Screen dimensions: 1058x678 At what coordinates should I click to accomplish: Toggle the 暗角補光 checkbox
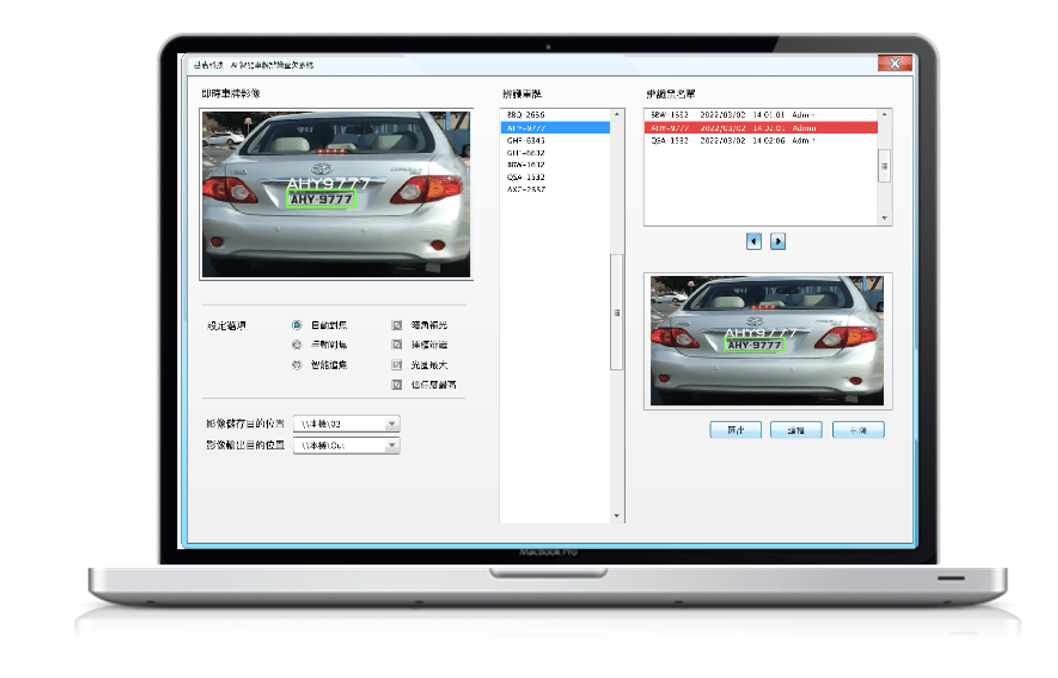pos(397,325)
